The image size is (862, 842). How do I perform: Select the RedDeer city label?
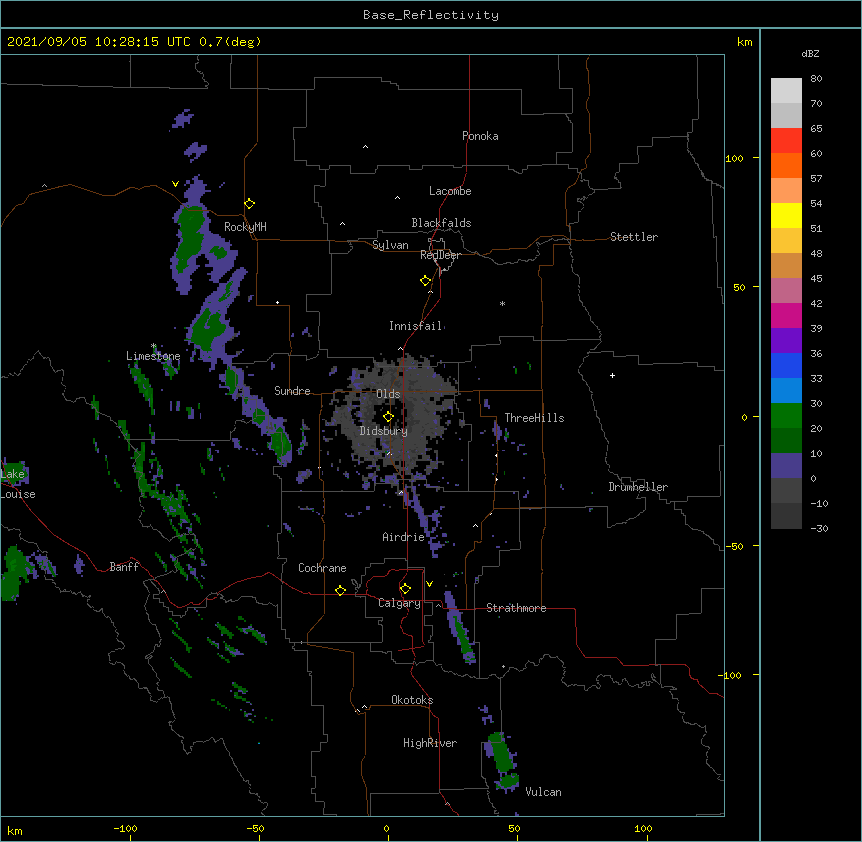coord(440,255)
